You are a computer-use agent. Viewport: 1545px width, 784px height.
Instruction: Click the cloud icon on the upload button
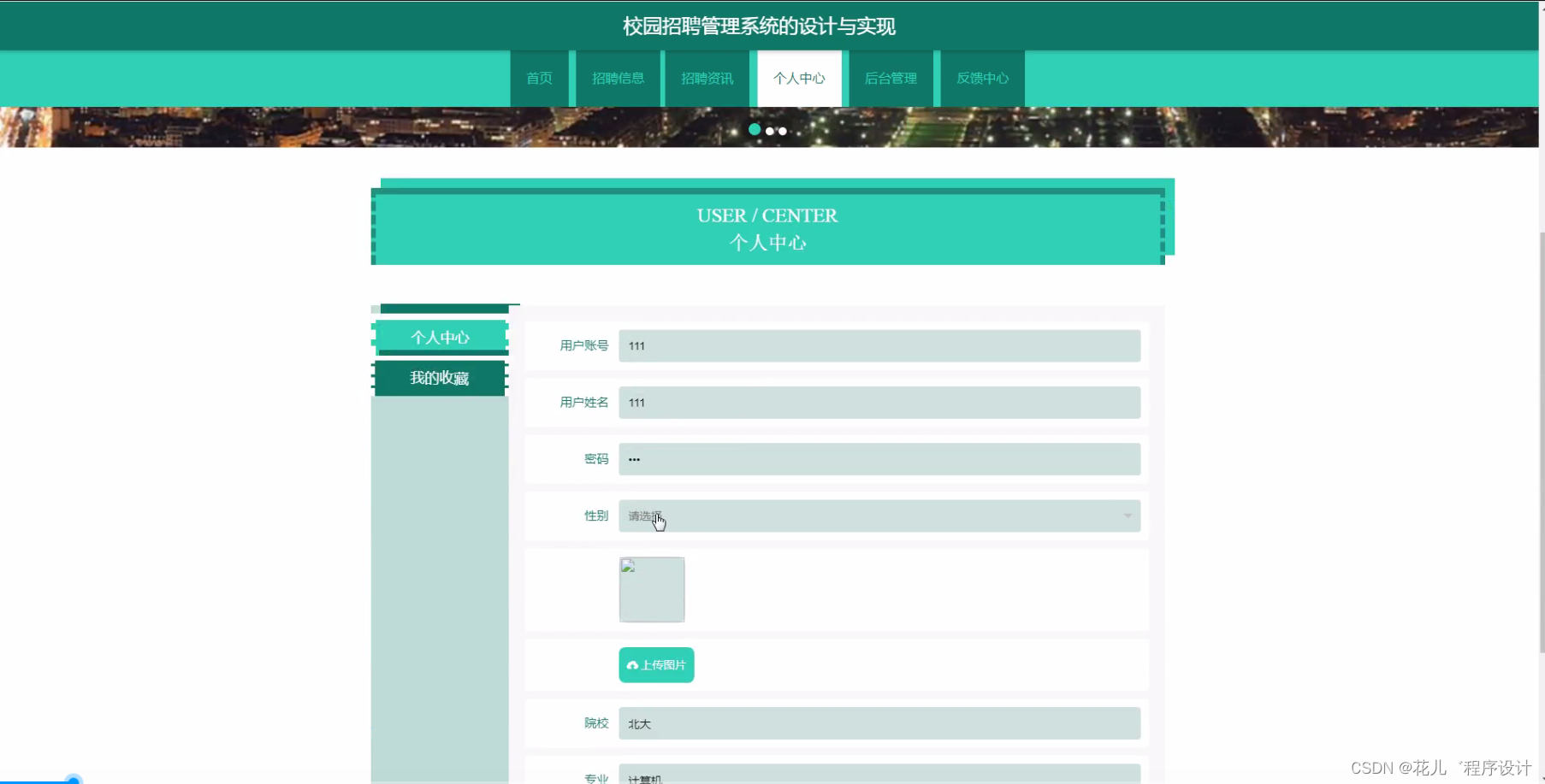tap(633, 665)
